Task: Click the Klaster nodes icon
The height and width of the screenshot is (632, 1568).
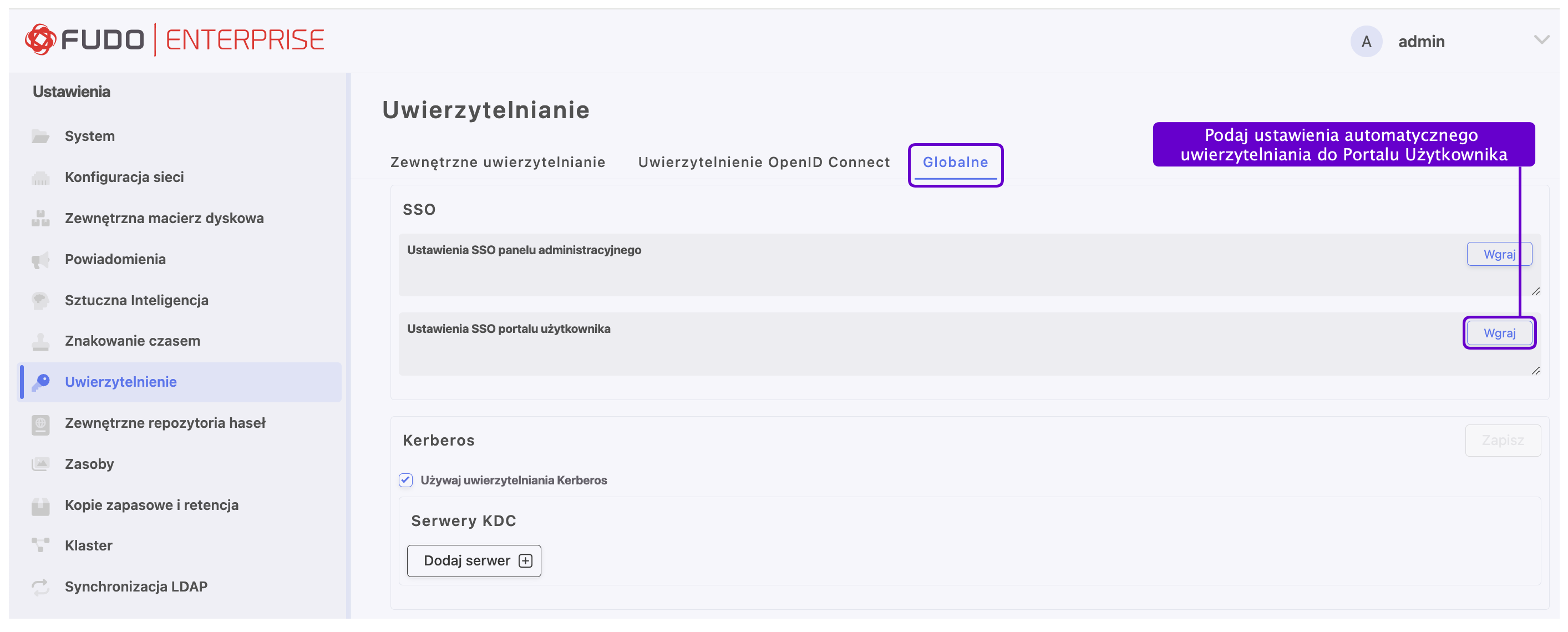Action: [40, 545]
